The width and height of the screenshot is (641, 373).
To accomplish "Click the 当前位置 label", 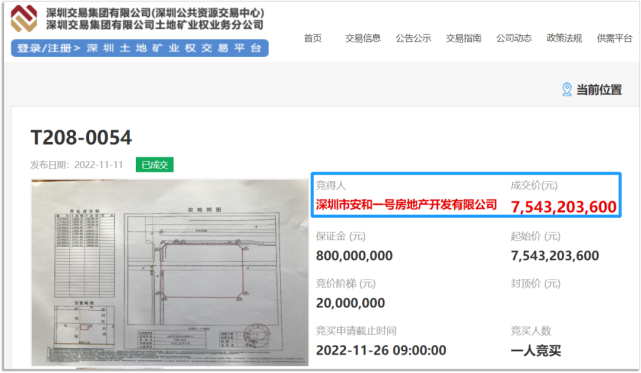I will [599, 90].
